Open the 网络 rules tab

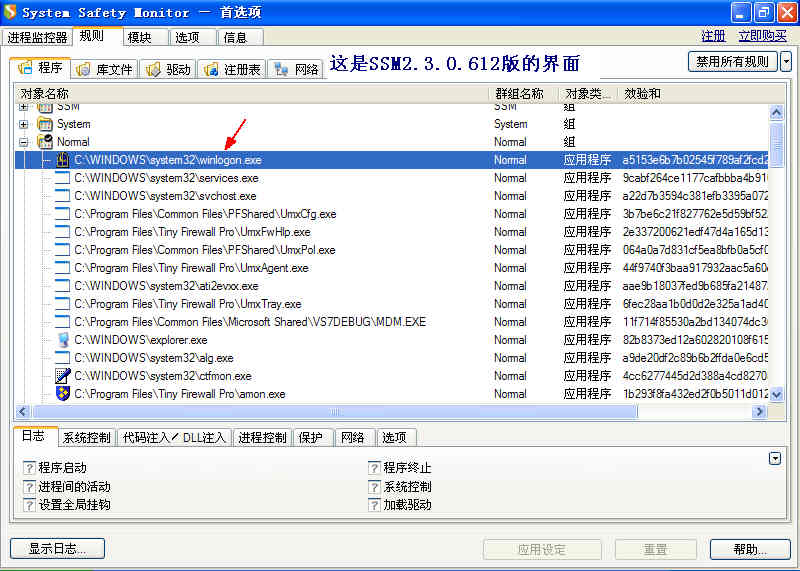pyautogui.click(x=296, y=69)
